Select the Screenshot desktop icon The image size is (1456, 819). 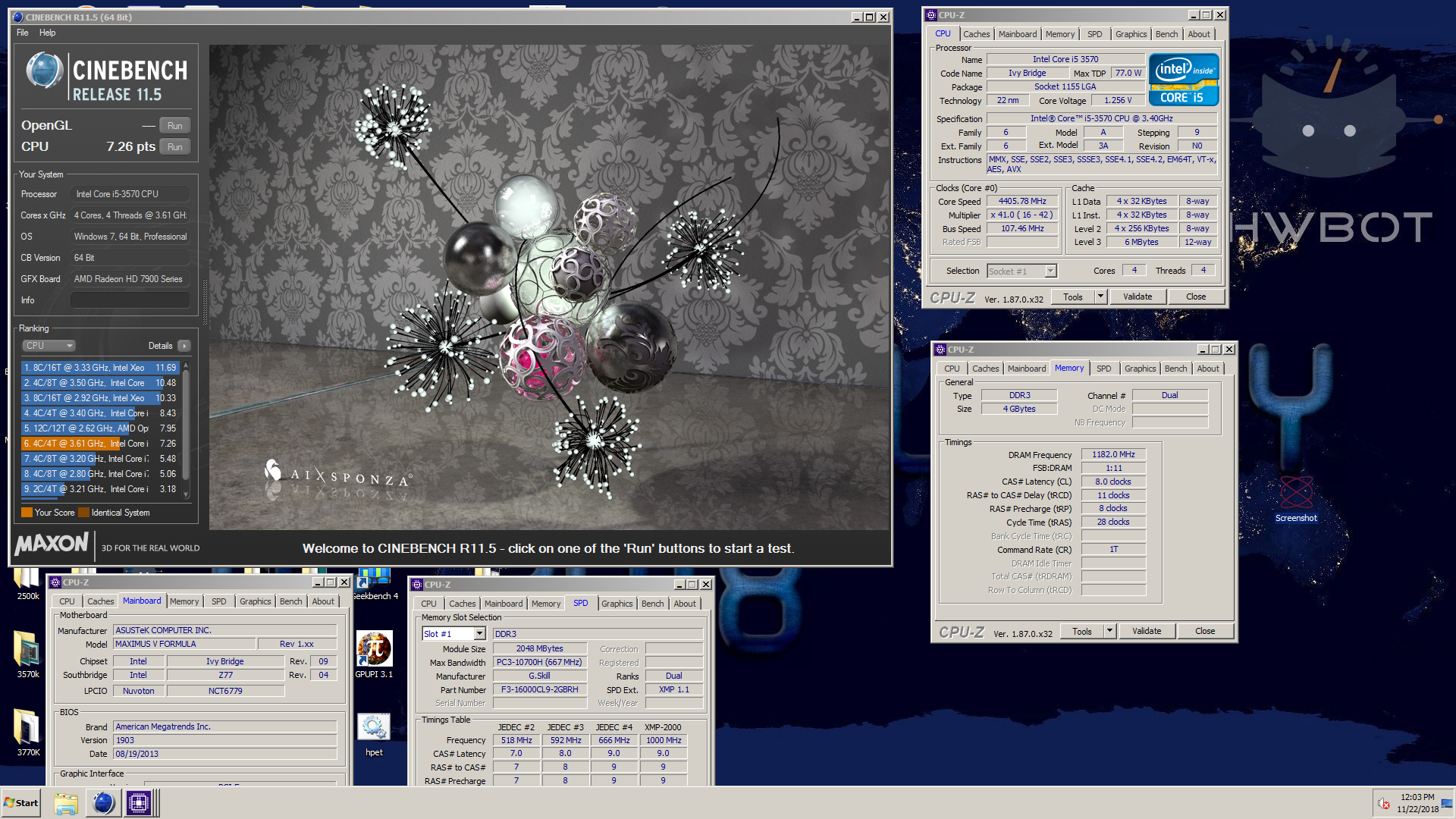pyautogui.click(x=1296, y=497)
